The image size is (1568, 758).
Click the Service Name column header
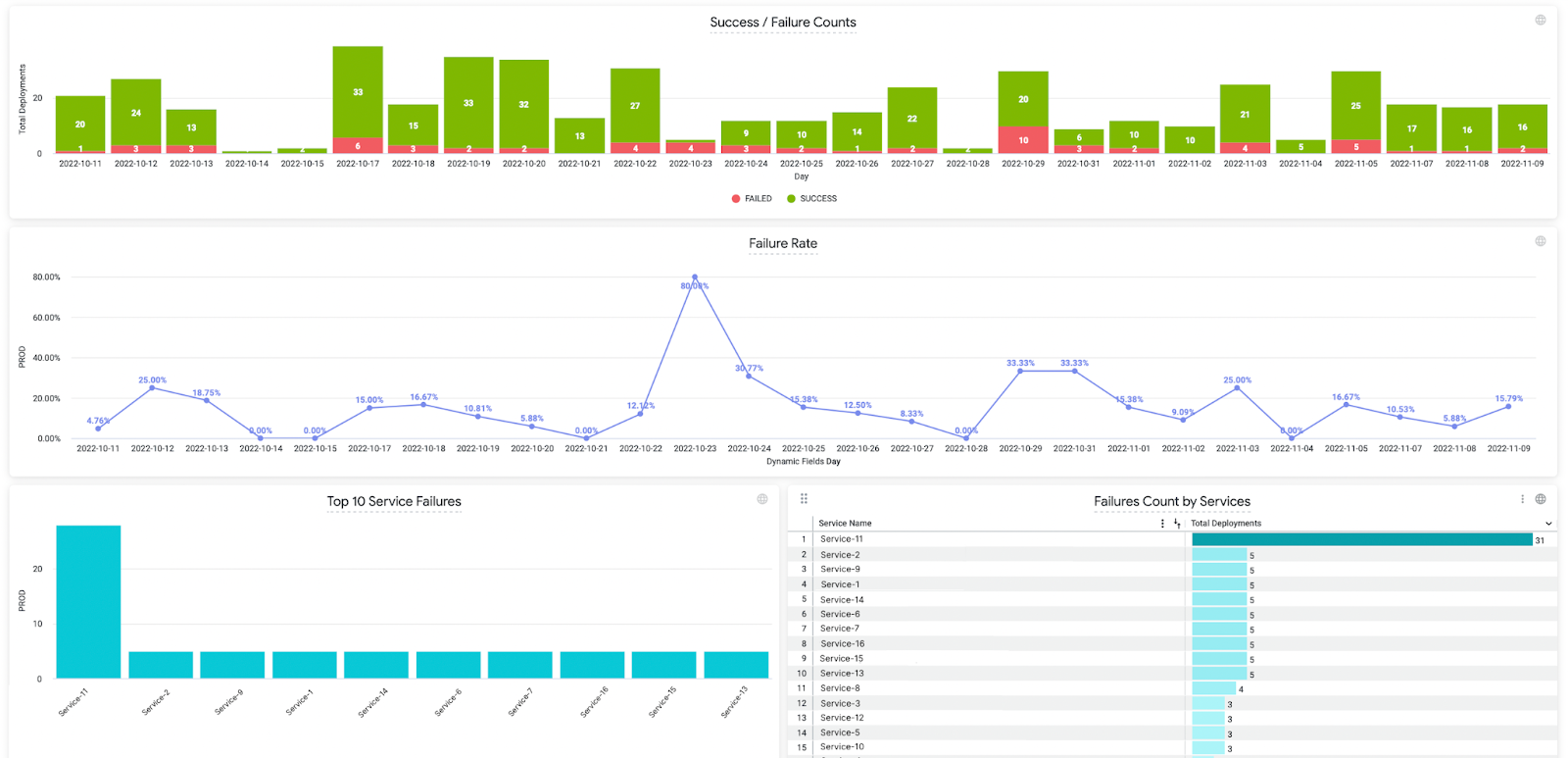click(x=845, y=524)
